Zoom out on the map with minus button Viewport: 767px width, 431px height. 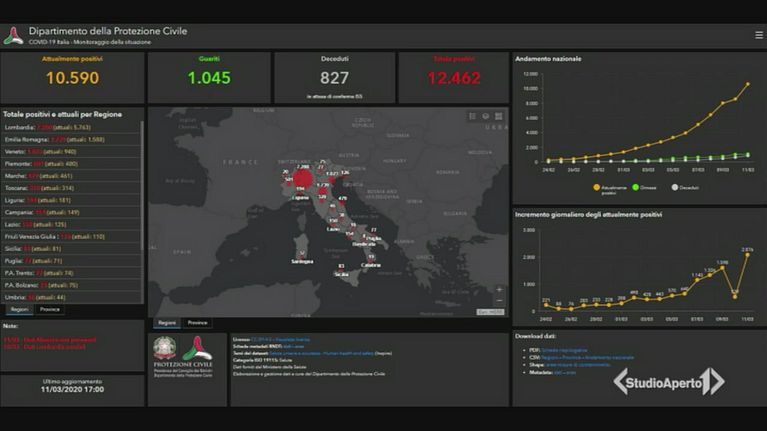tap(499, 300)
